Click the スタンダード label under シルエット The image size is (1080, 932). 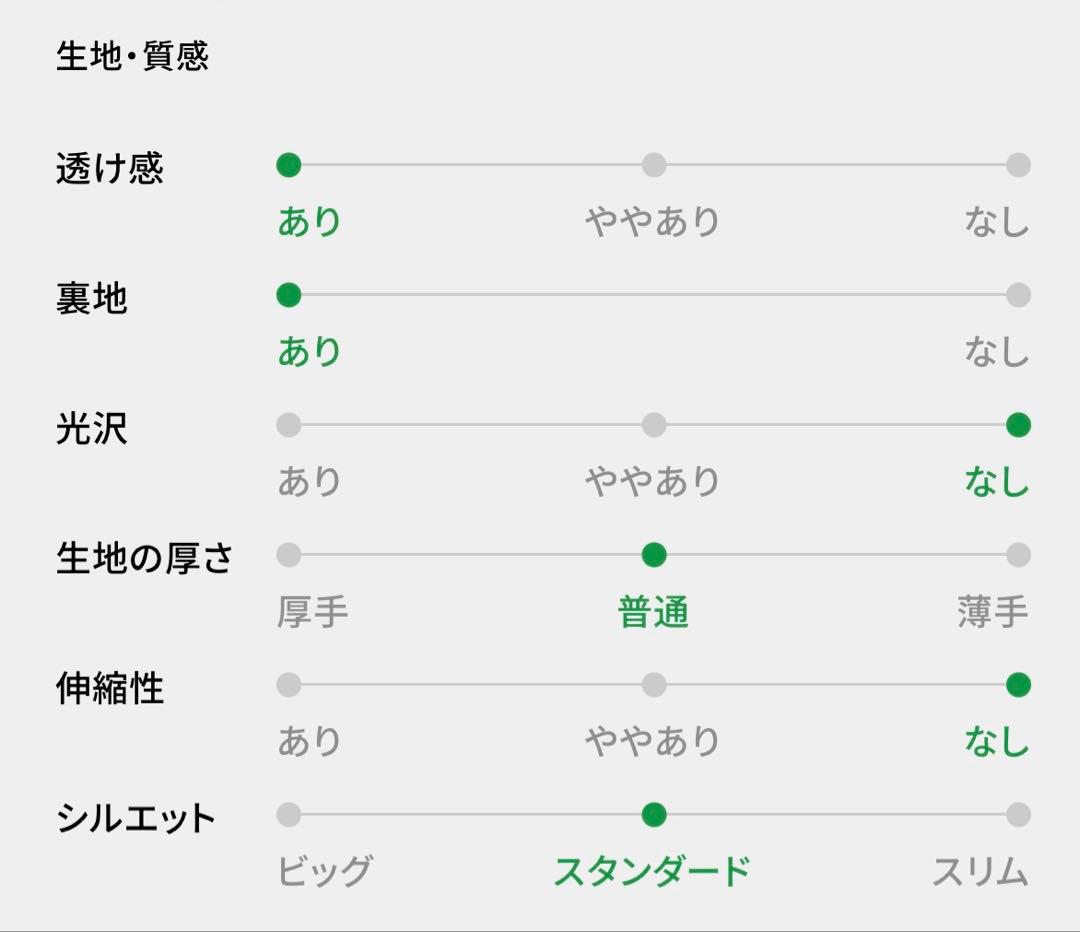(x=652, y=872)
